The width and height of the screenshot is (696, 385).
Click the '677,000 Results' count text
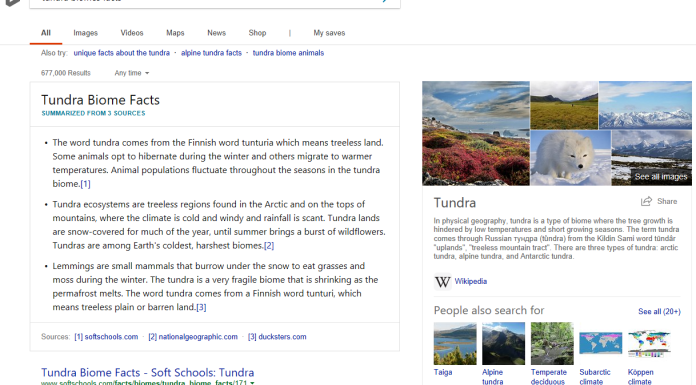click(66, 73)
